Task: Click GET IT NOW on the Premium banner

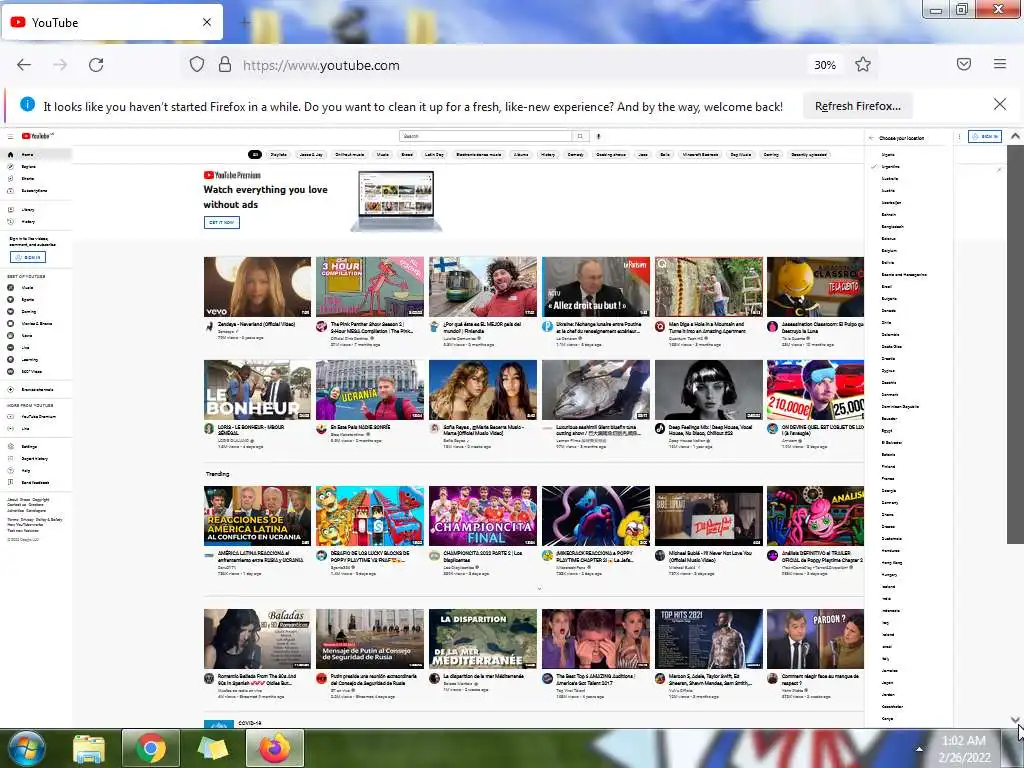Action: point(221,223)
